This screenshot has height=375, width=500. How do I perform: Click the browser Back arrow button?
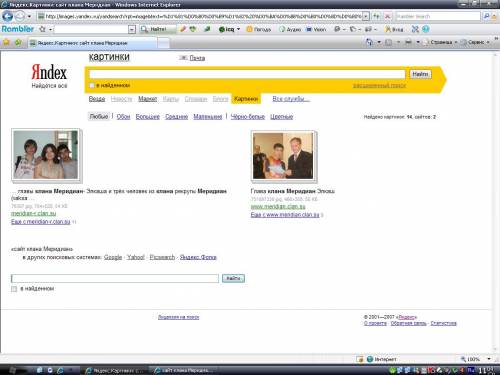[x=7, y=16]
